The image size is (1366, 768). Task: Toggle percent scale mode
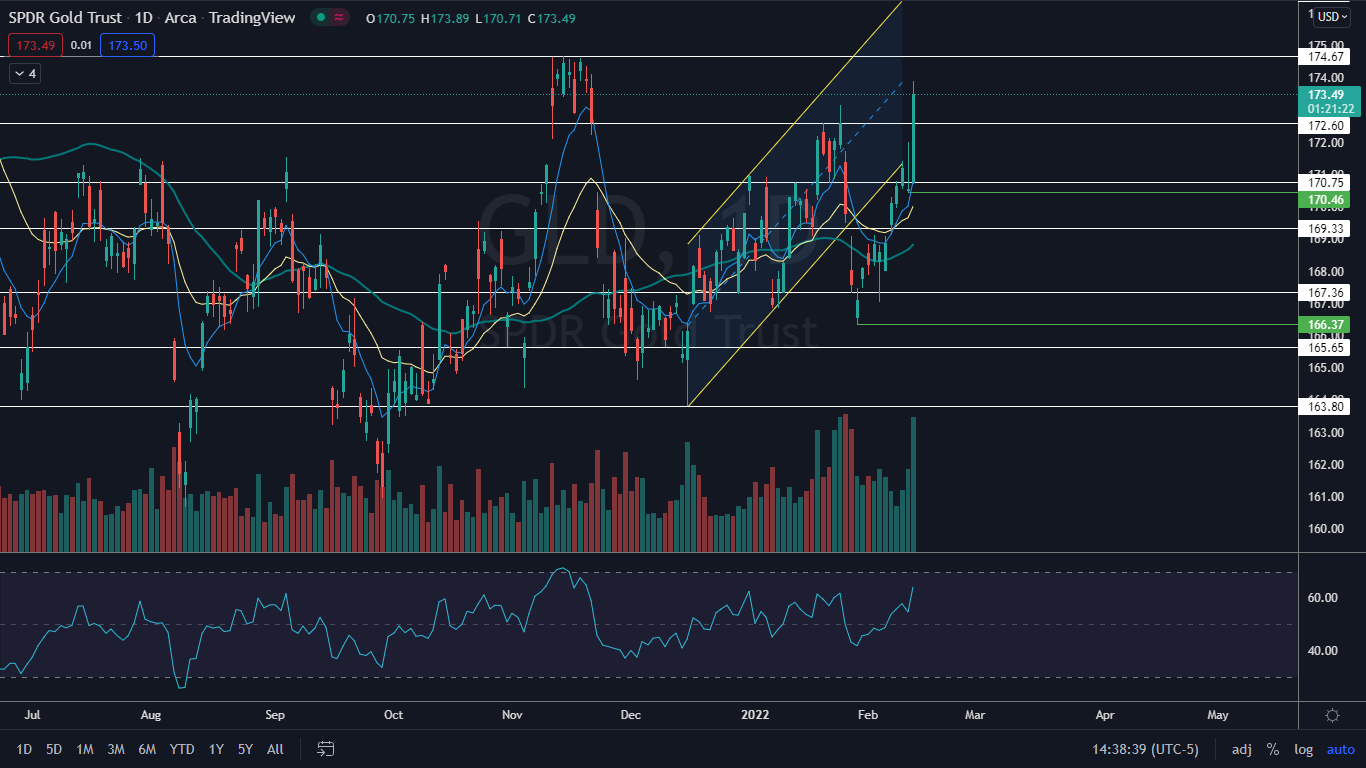click(x=1273, y=749)
